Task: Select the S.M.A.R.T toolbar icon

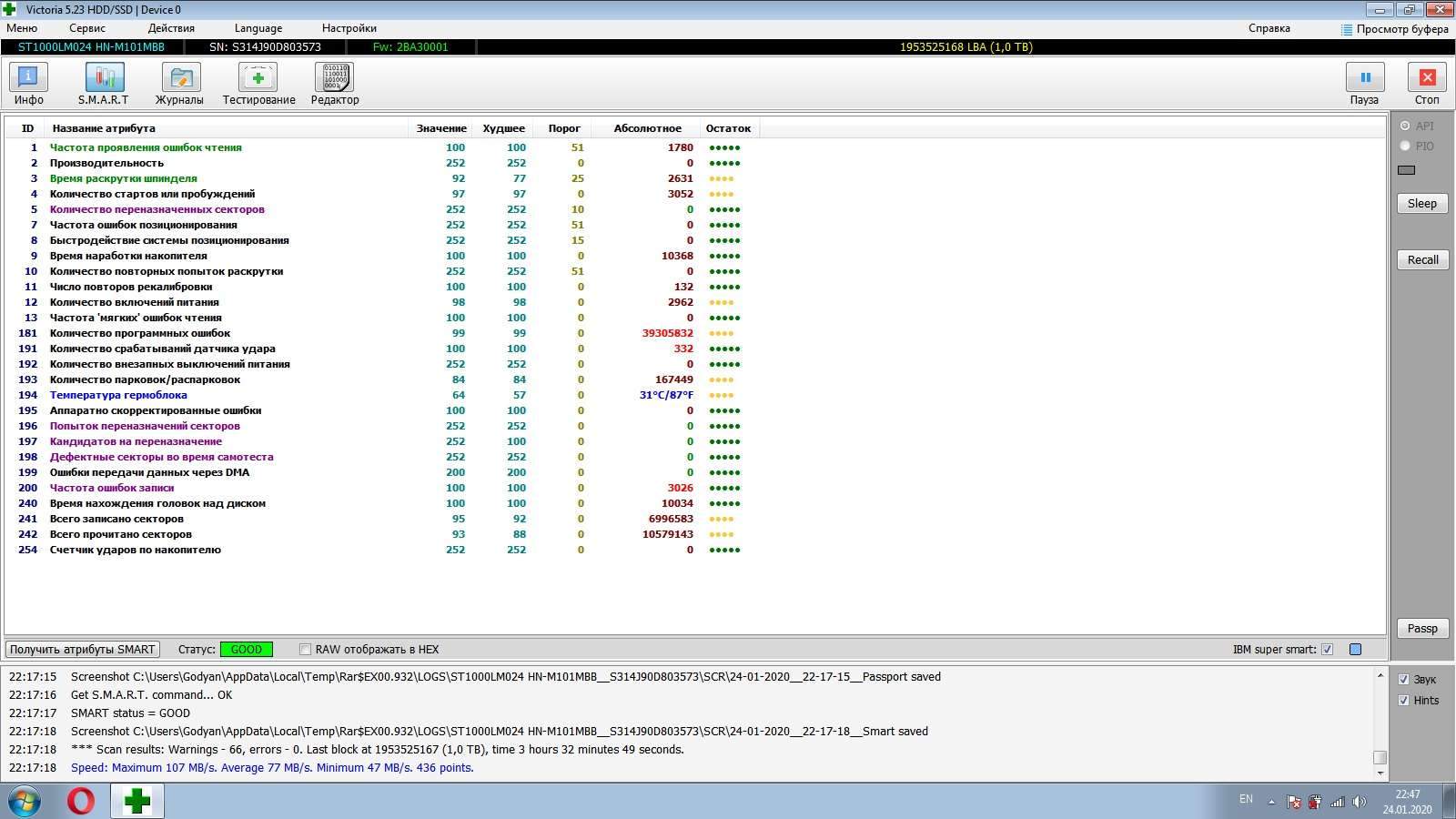Action: point(104,78)
